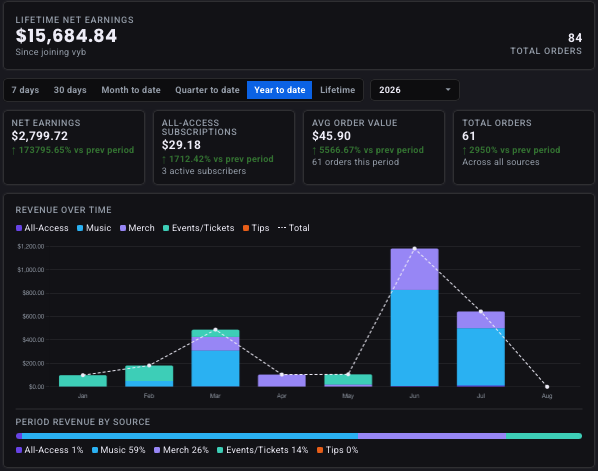Click the June revenue bar
Screen dimensions: 598x471
[415, 317]
